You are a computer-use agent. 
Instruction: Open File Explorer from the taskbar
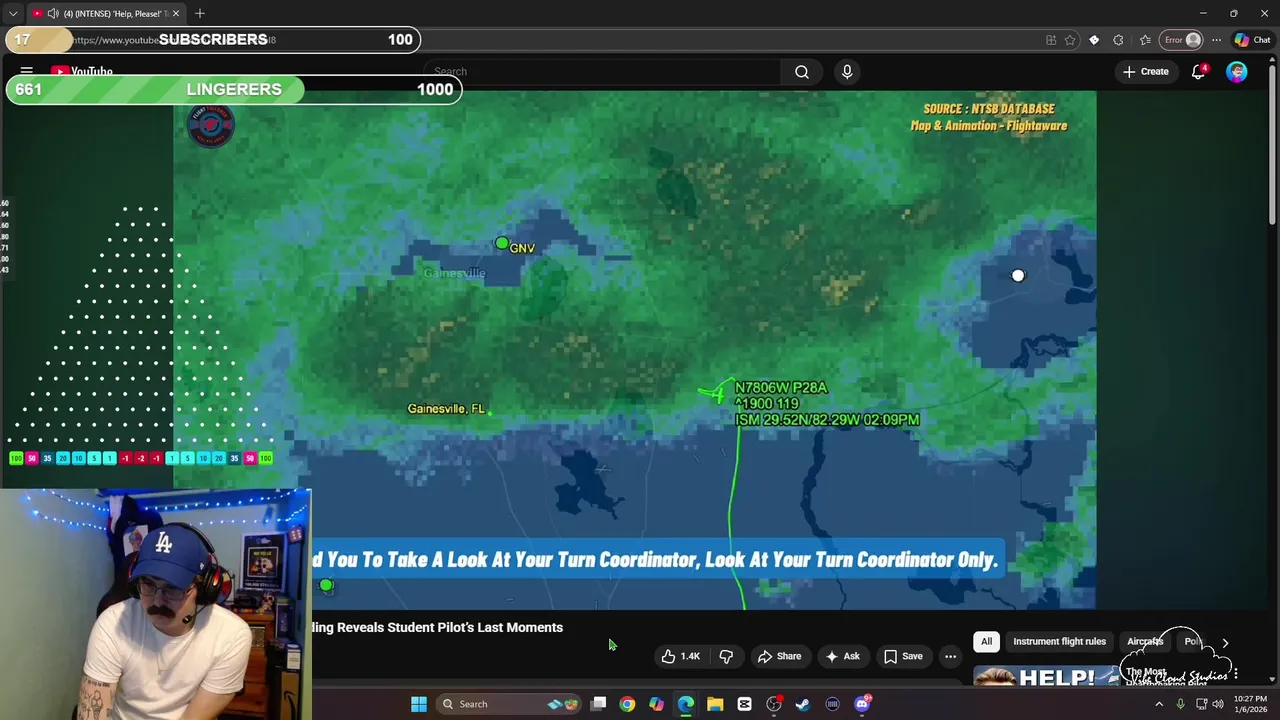(715, 704)
